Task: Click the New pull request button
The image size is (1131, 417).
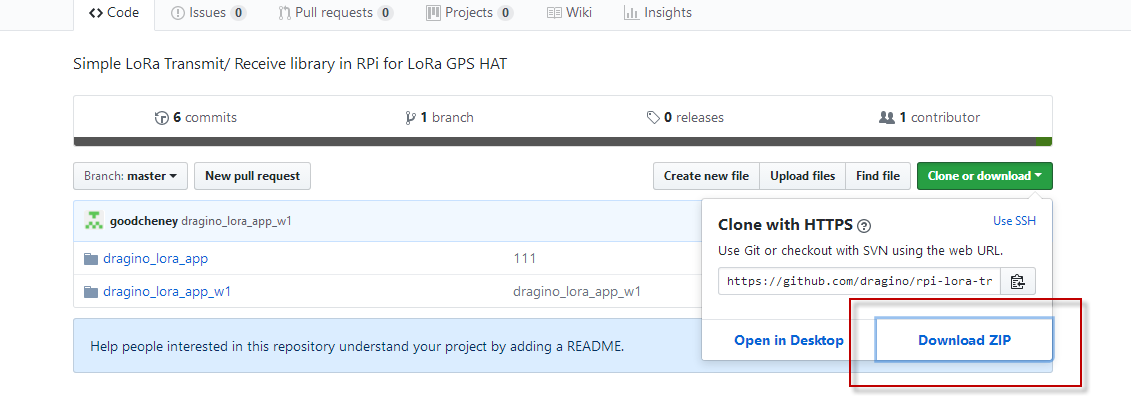Action: (x=252, y=176)
